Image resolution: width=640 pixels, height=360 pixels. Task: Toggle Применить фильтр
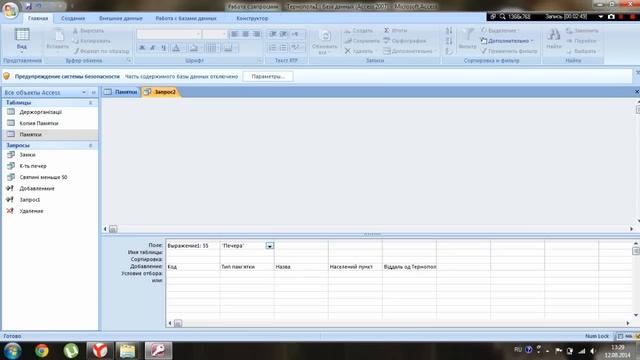(x=509, y=51)
